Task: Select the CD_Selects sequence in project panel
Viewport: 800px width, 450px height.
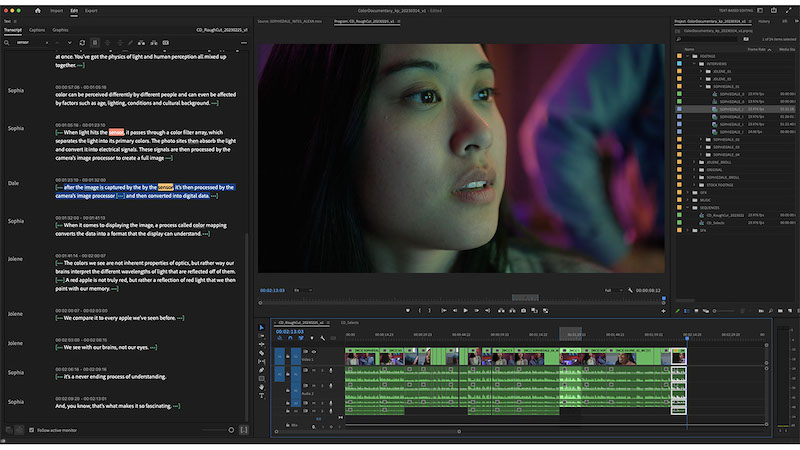Action: [715, 223]
